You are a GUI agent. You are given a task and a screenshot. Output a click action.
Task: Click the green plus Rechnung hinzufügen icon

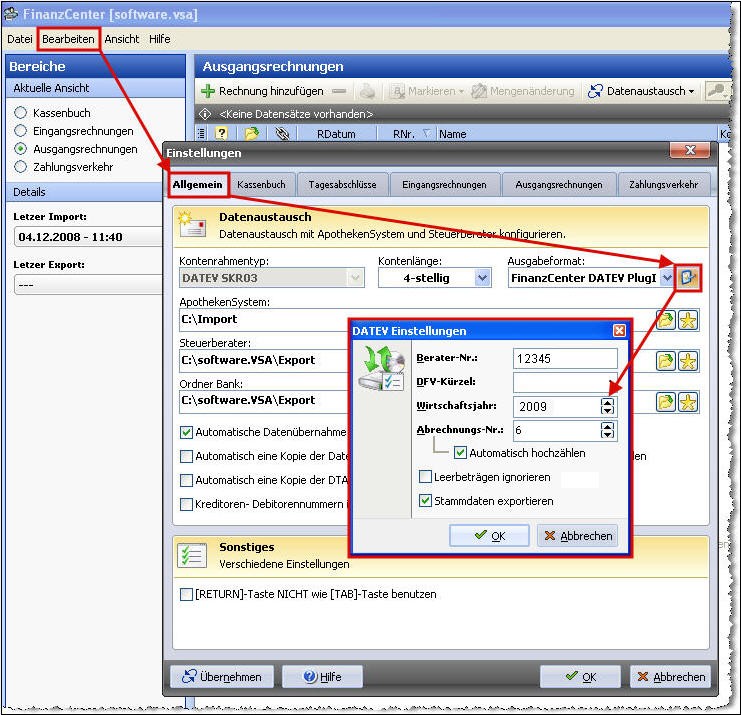tap(209, 91)
